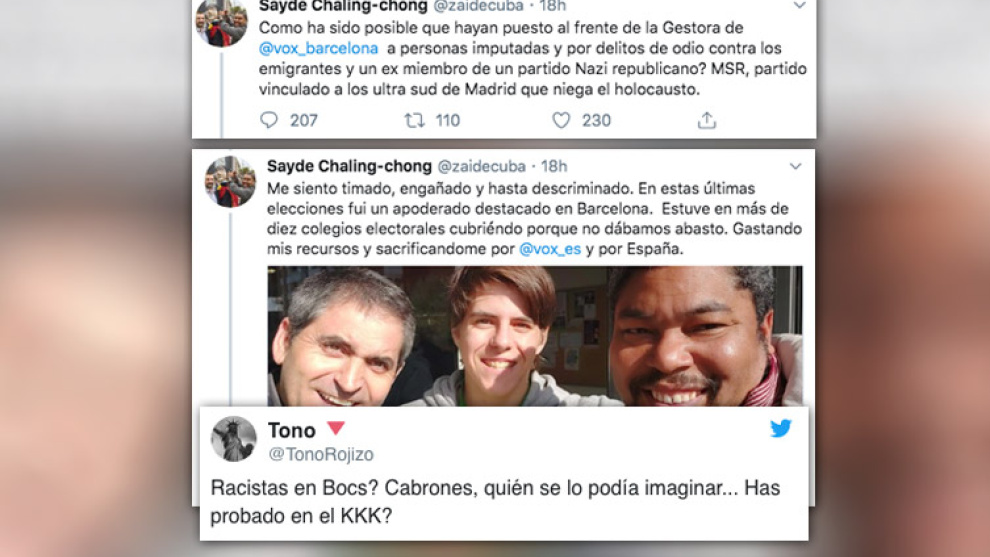The height and width of the screenshot is (557, 990).
Task: Open the @vox_es mention link
Action: coord(549,249)
